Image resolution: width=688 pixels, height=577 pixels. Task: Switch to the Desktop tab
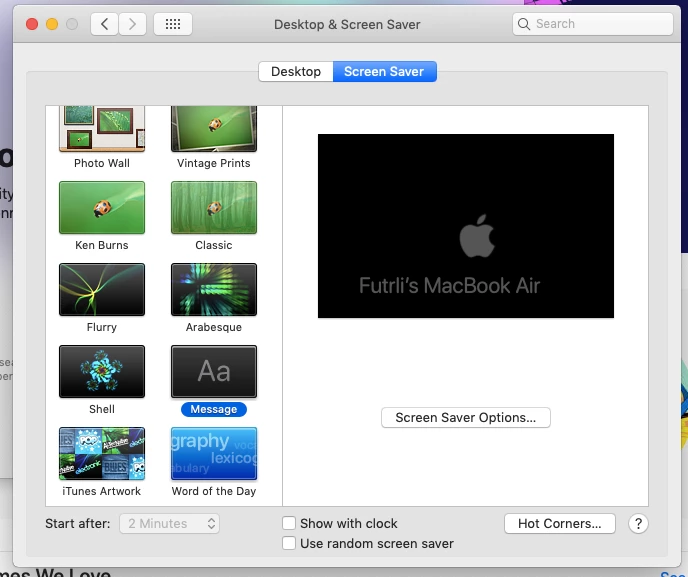point(296,72)
